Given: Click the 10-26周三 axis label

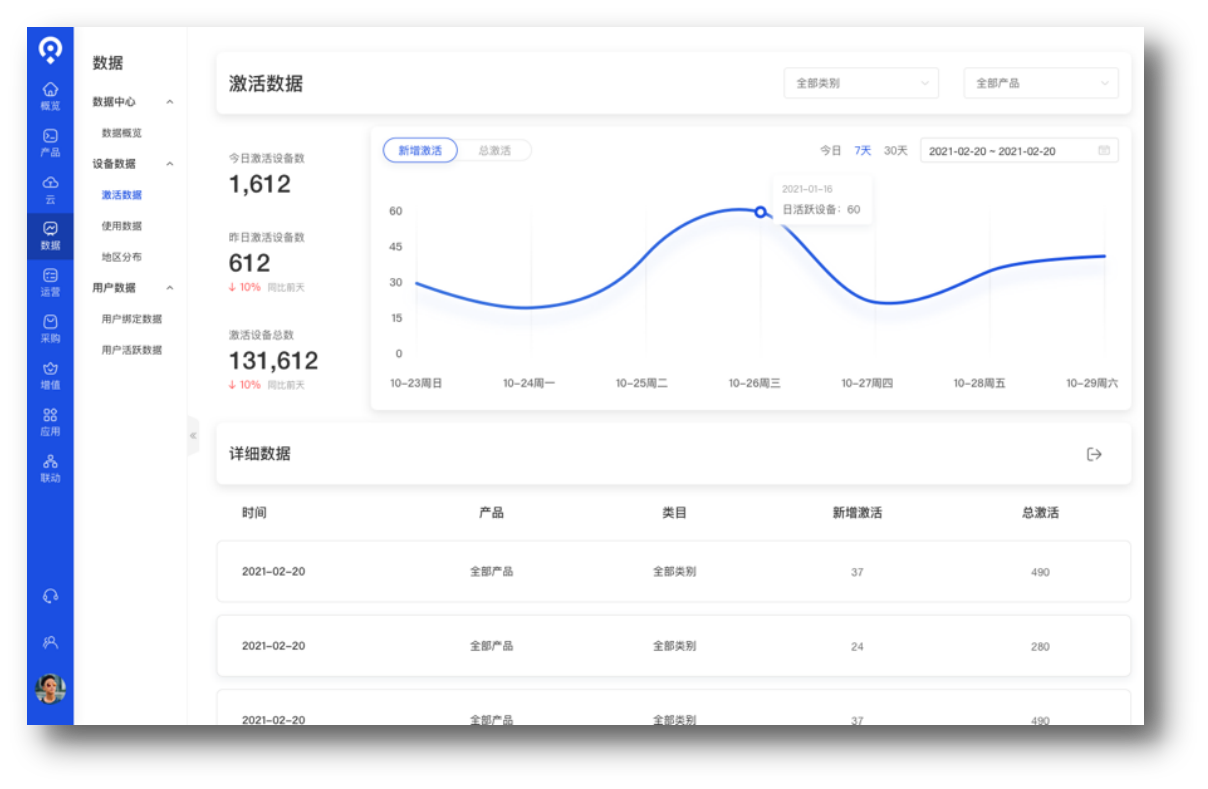Looking at the screenshot, I should [754, 383].
